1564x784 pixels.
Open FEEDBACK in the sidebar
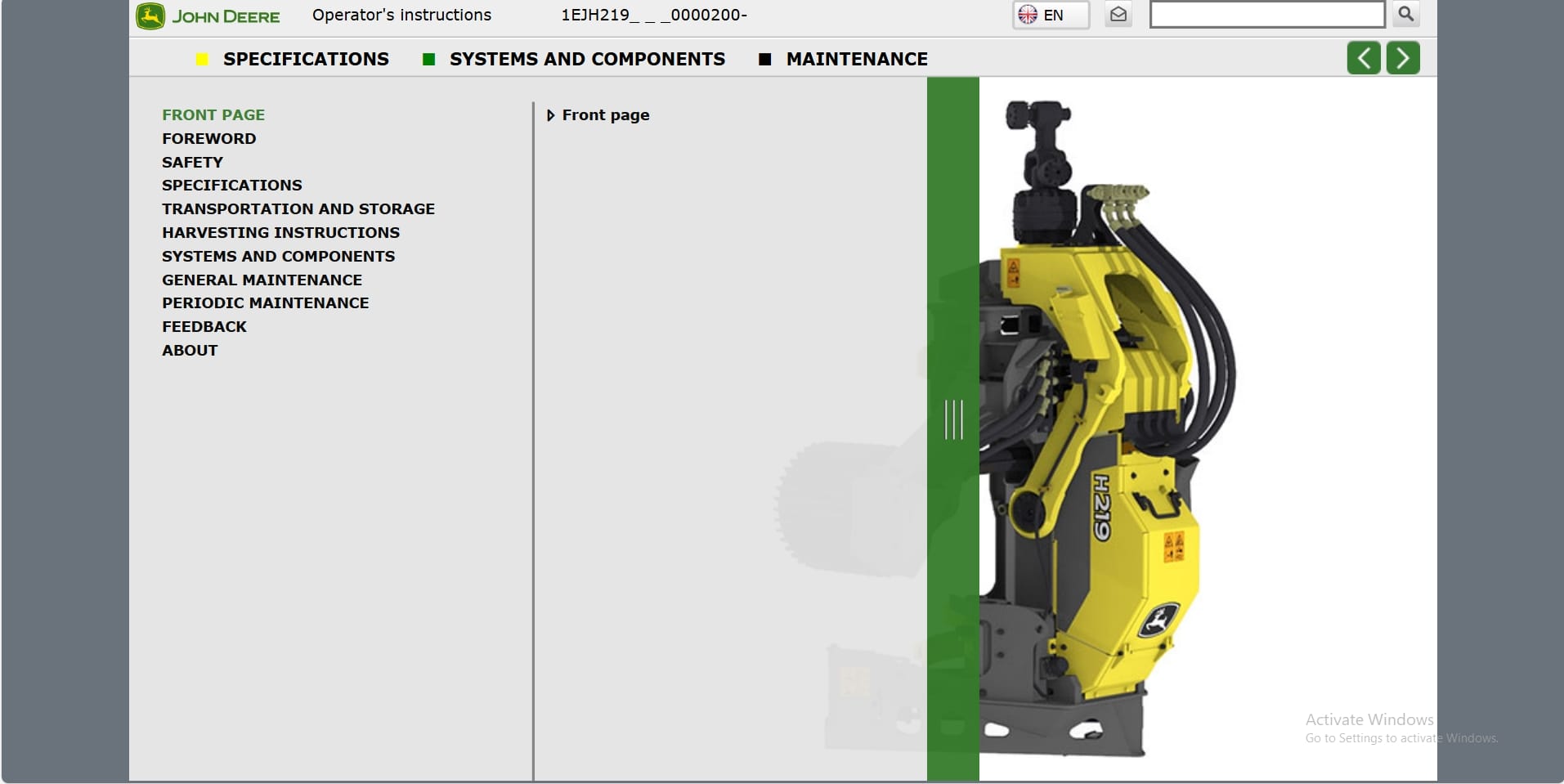(x=204, y=326)
